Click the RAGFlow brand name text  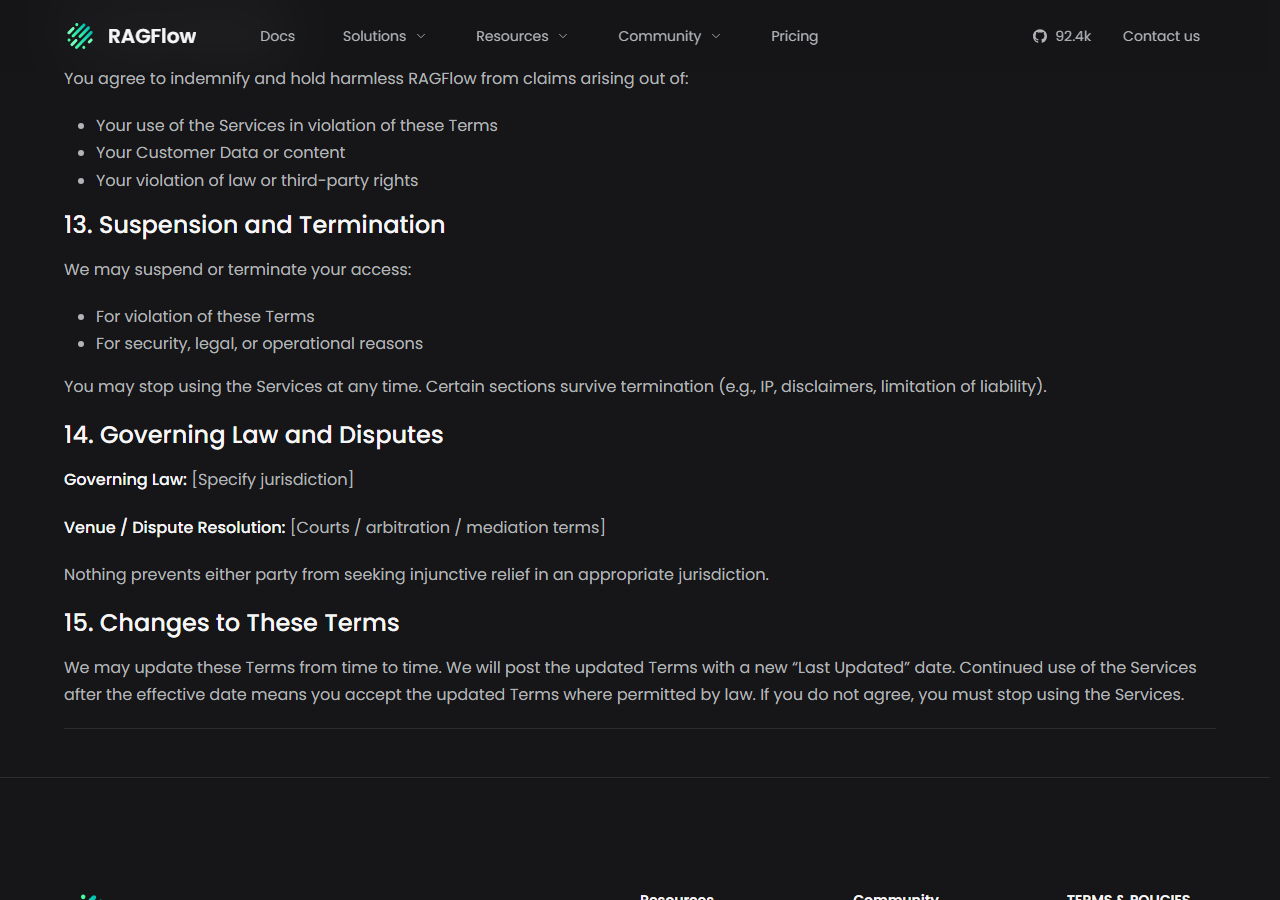coord(152,36)
